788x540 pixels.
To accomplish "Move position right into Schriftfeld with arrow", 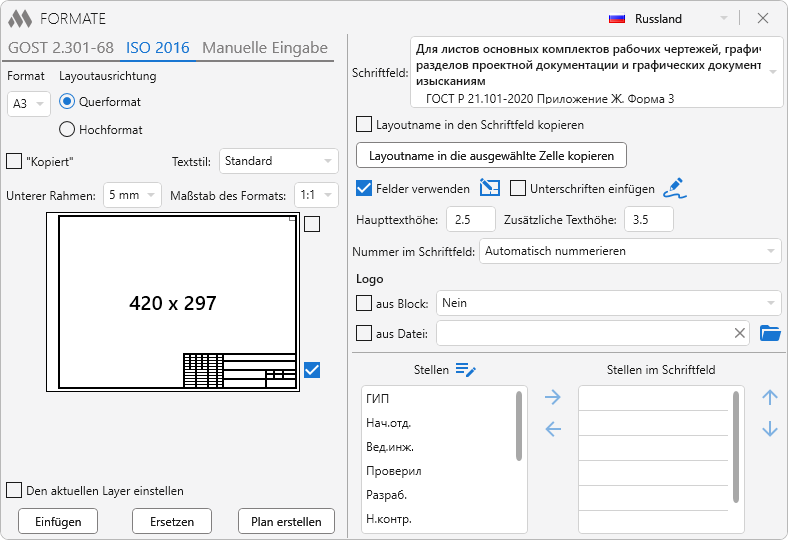I will [x=553, y=398].
